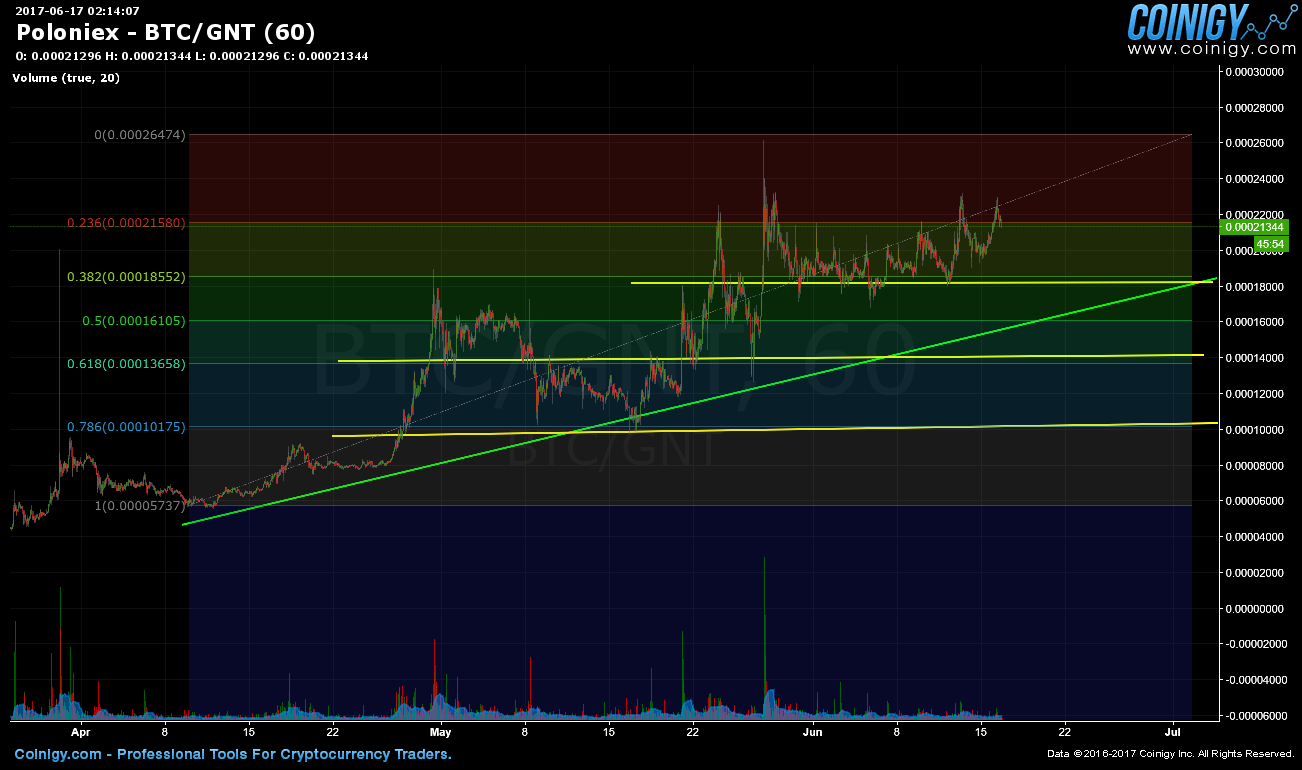
Task: Click the O/H/L/C values line under the title
Action: point(192,56)
